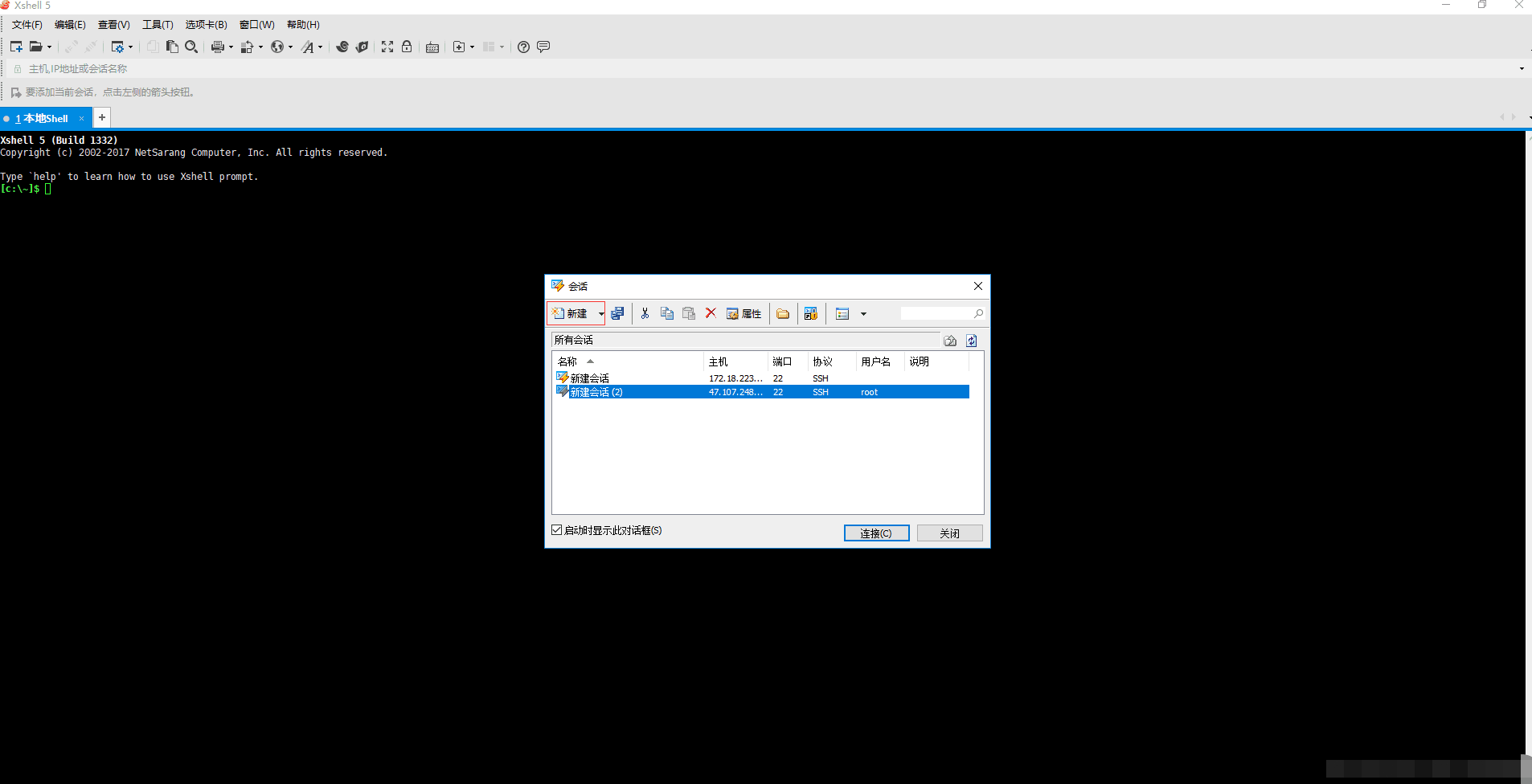Click the add-current-session arrow icon

pyautogui.click(x=16, y=92)
